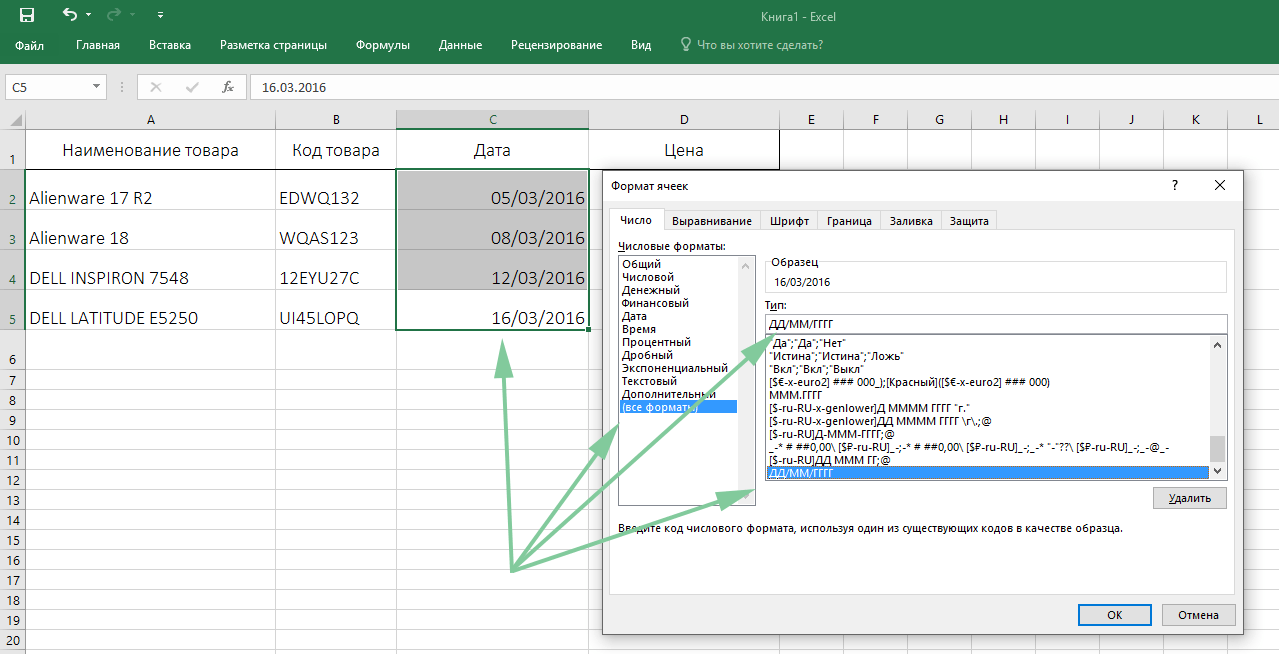Click the Удалить button
The image size is (1279, 654).
tap(1189, 498)
